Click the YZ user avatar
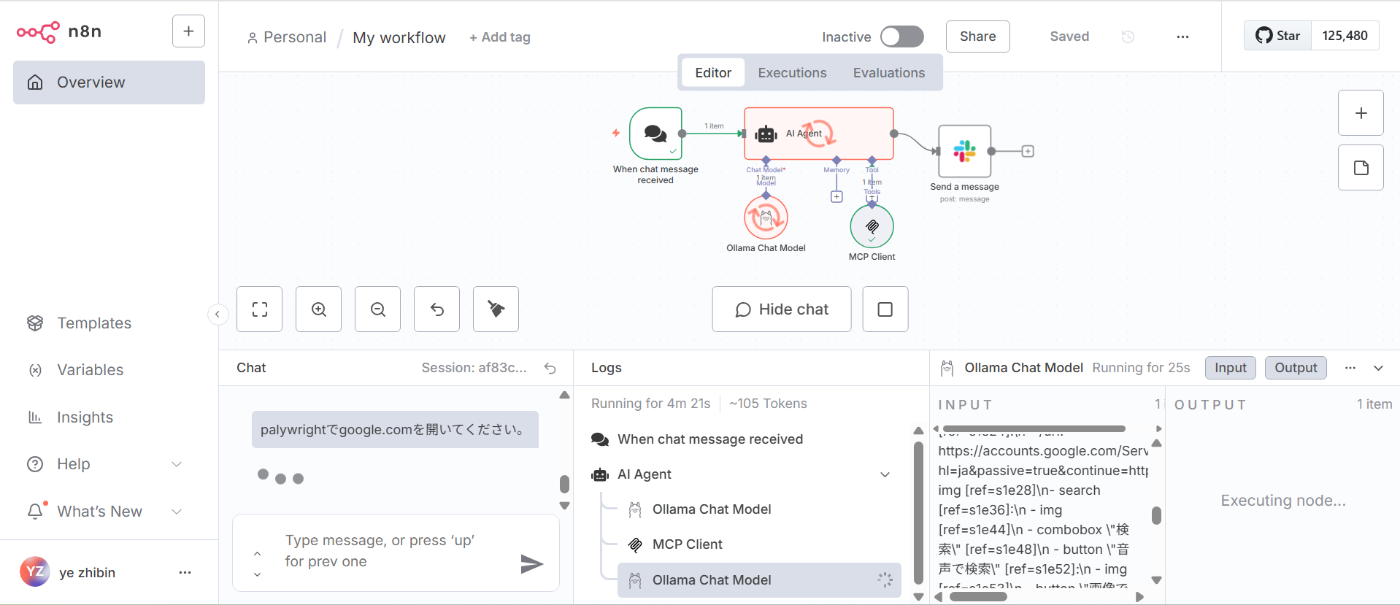This screenshot has width=1400, height=605. (x=34, y=572)
